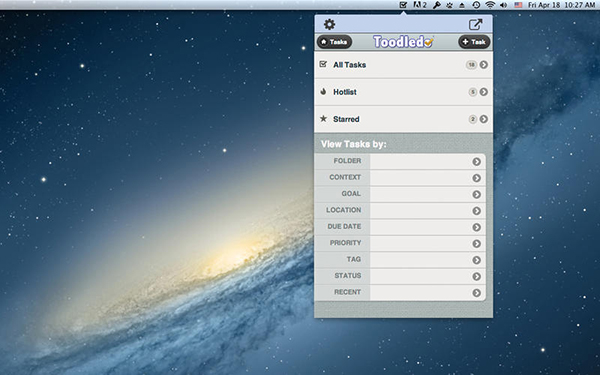Open the All Tasks list
The height and width of the screenshot is (375, 600).
click(x=404, y=65)
